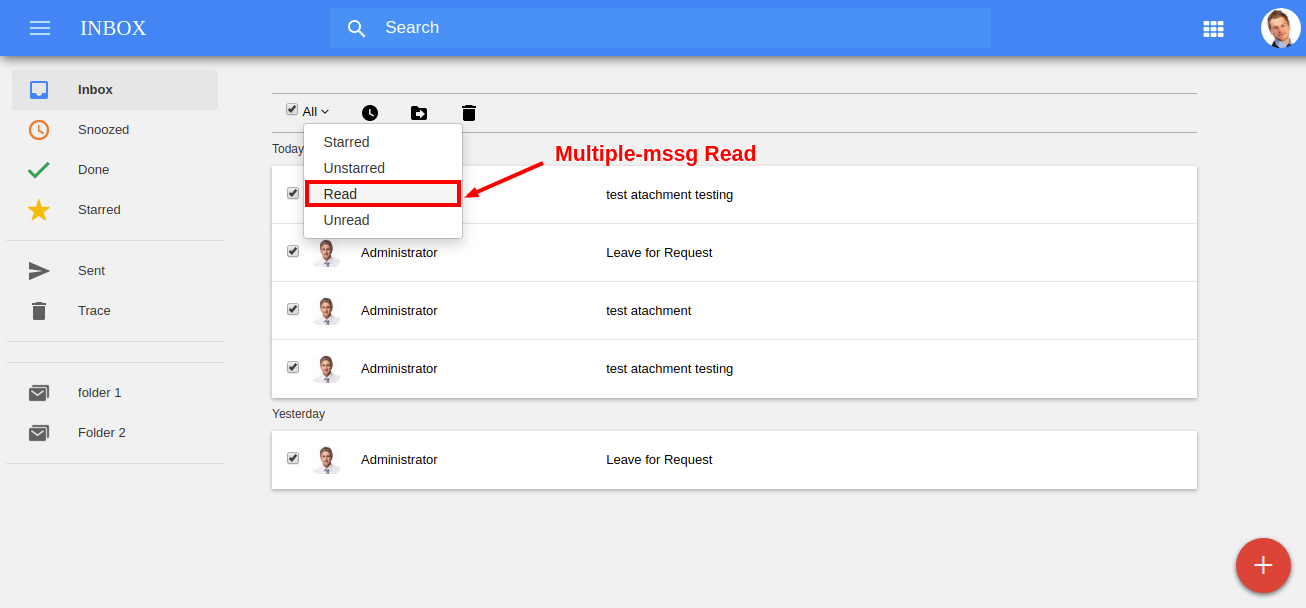Open the user profile avatar menu

pos(1280,28)
